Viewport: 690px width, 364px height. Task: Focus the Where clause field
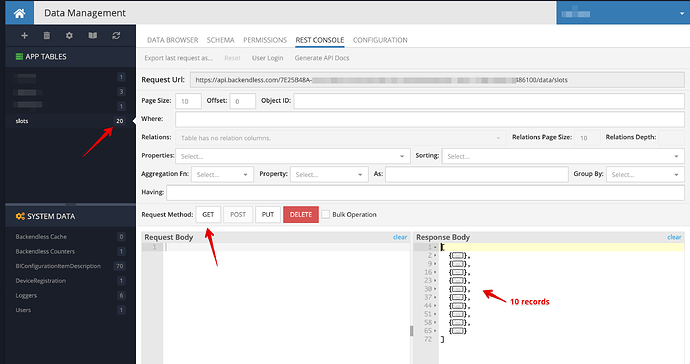[430, 119]
